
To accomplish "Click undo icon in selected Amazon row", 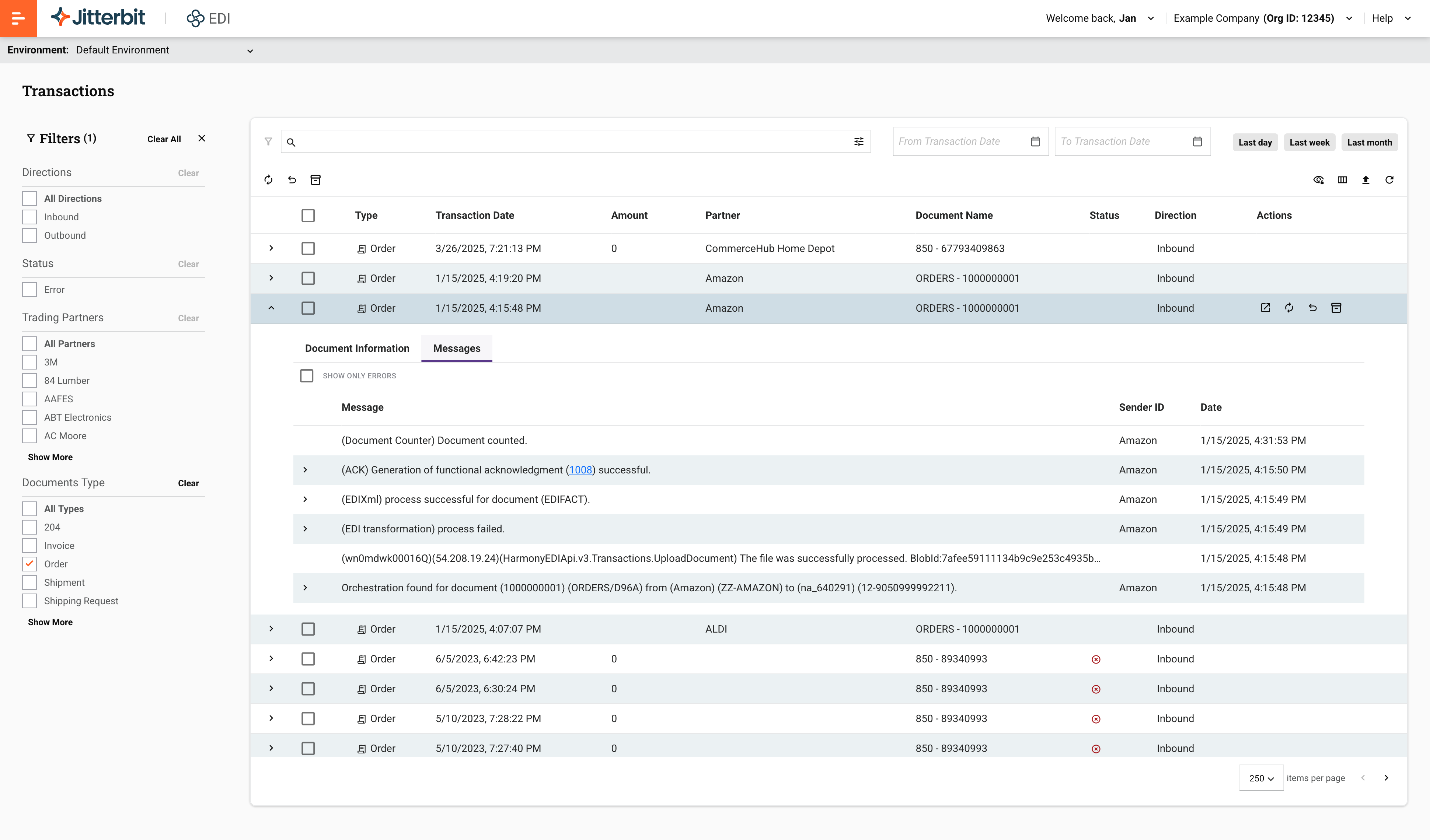I will 1312,308.
